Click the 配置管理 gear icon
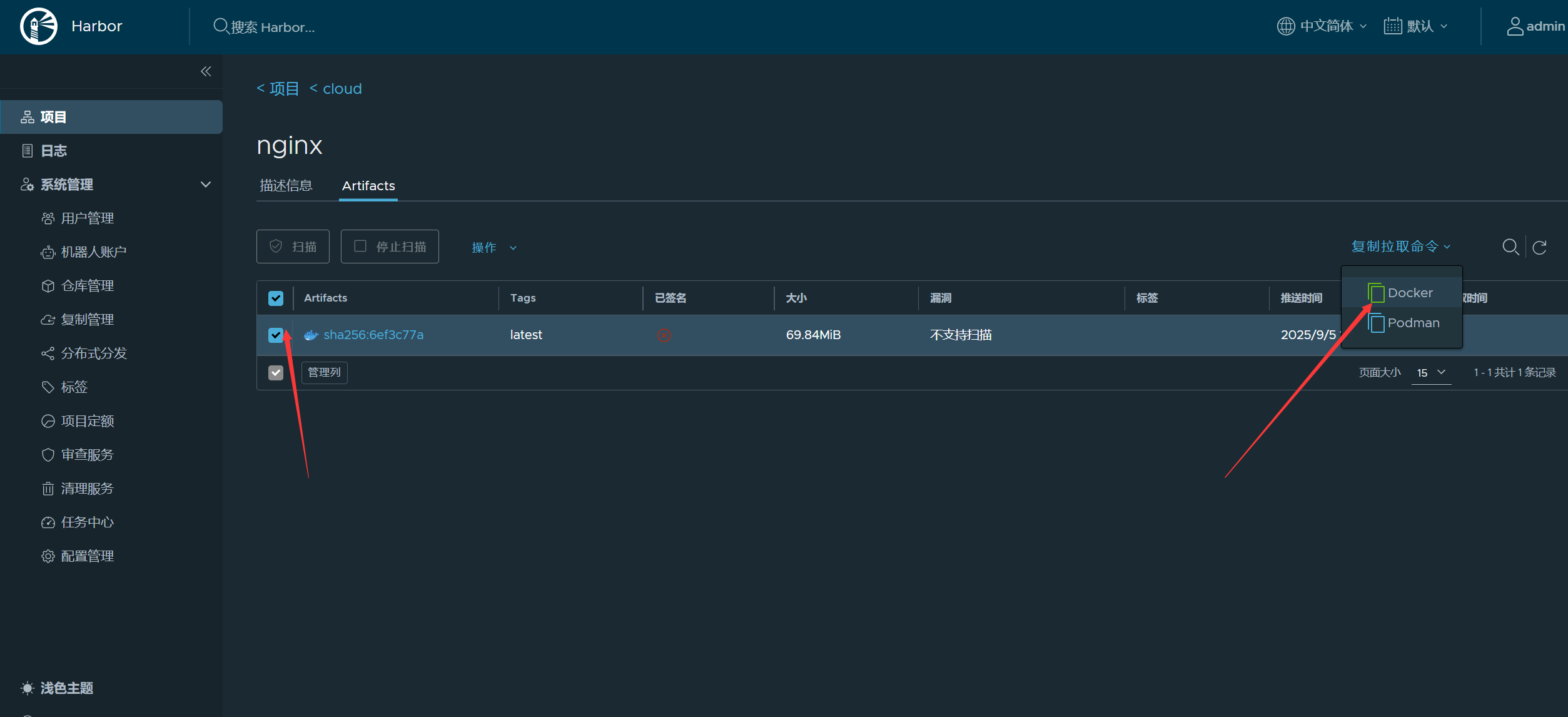Image resolution: width=1568 pixels, height=717 pixels. tap(48, 556)
